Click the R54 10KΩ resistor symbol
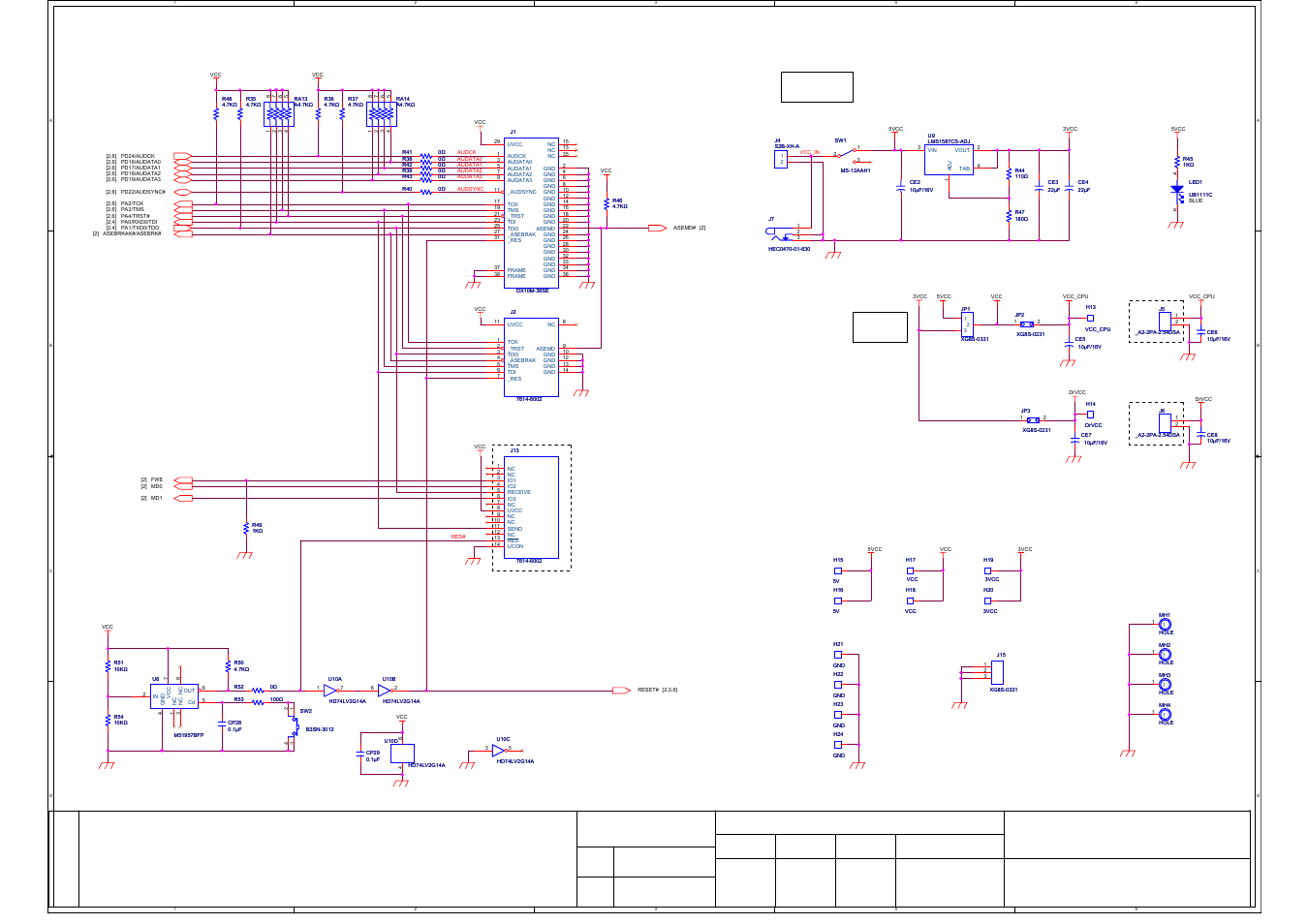Screen dimensions: 1308x924 108,721
